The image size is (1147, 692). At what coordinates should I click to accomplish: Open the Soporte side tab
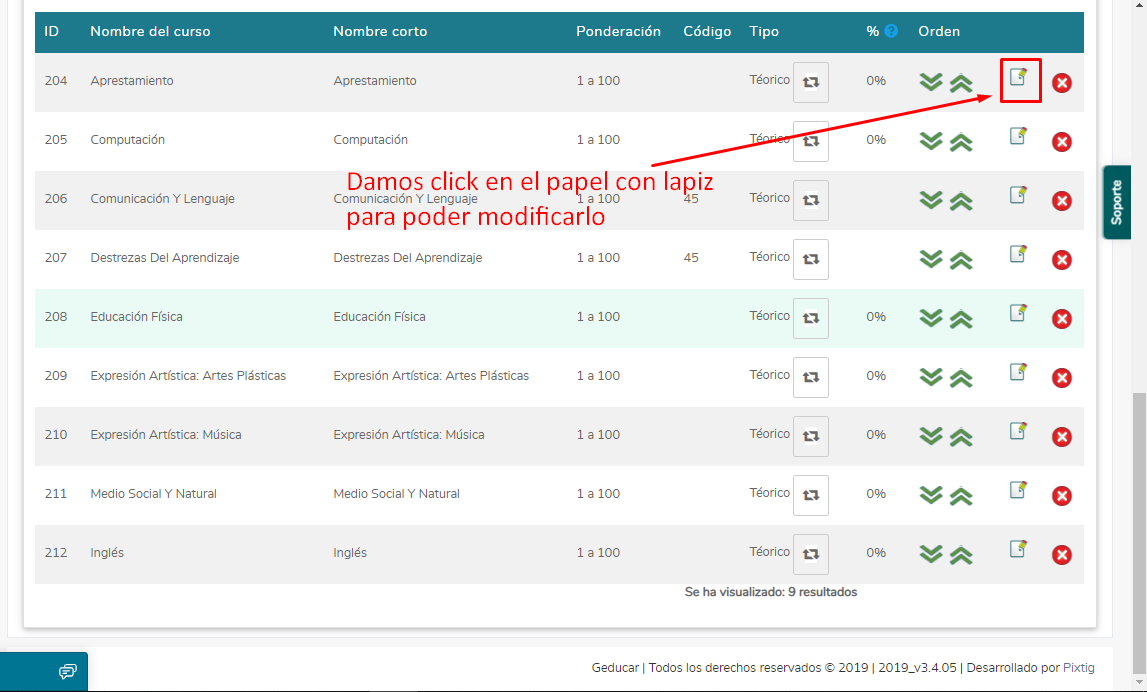pyautogui.click(x=1117, y=202)
